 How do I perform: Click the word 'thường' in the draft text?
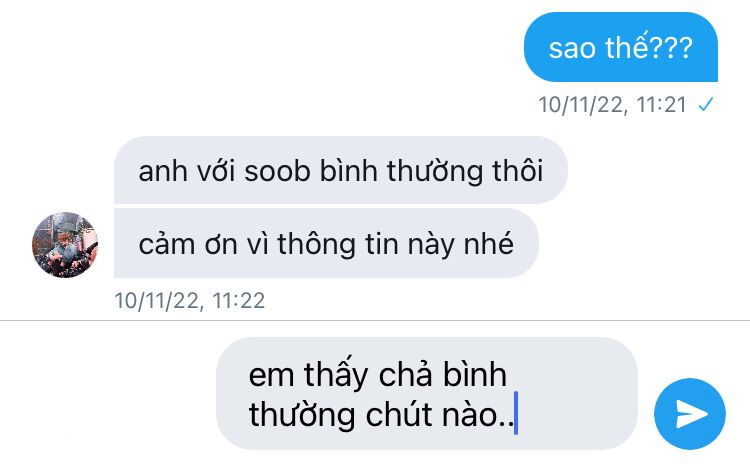(301, 414)
